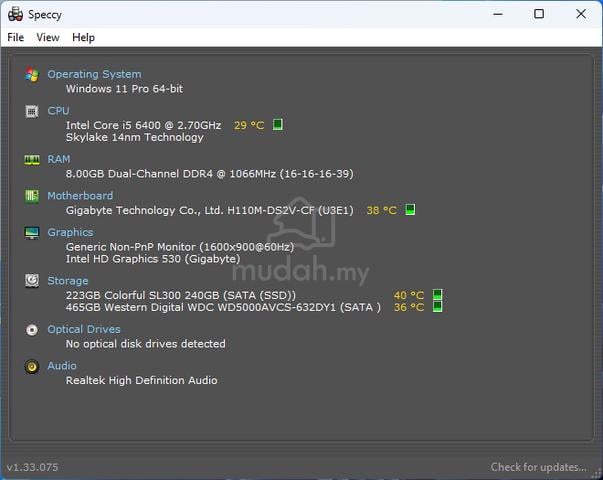Minimize the Speccy window

[x=498, y=14]
